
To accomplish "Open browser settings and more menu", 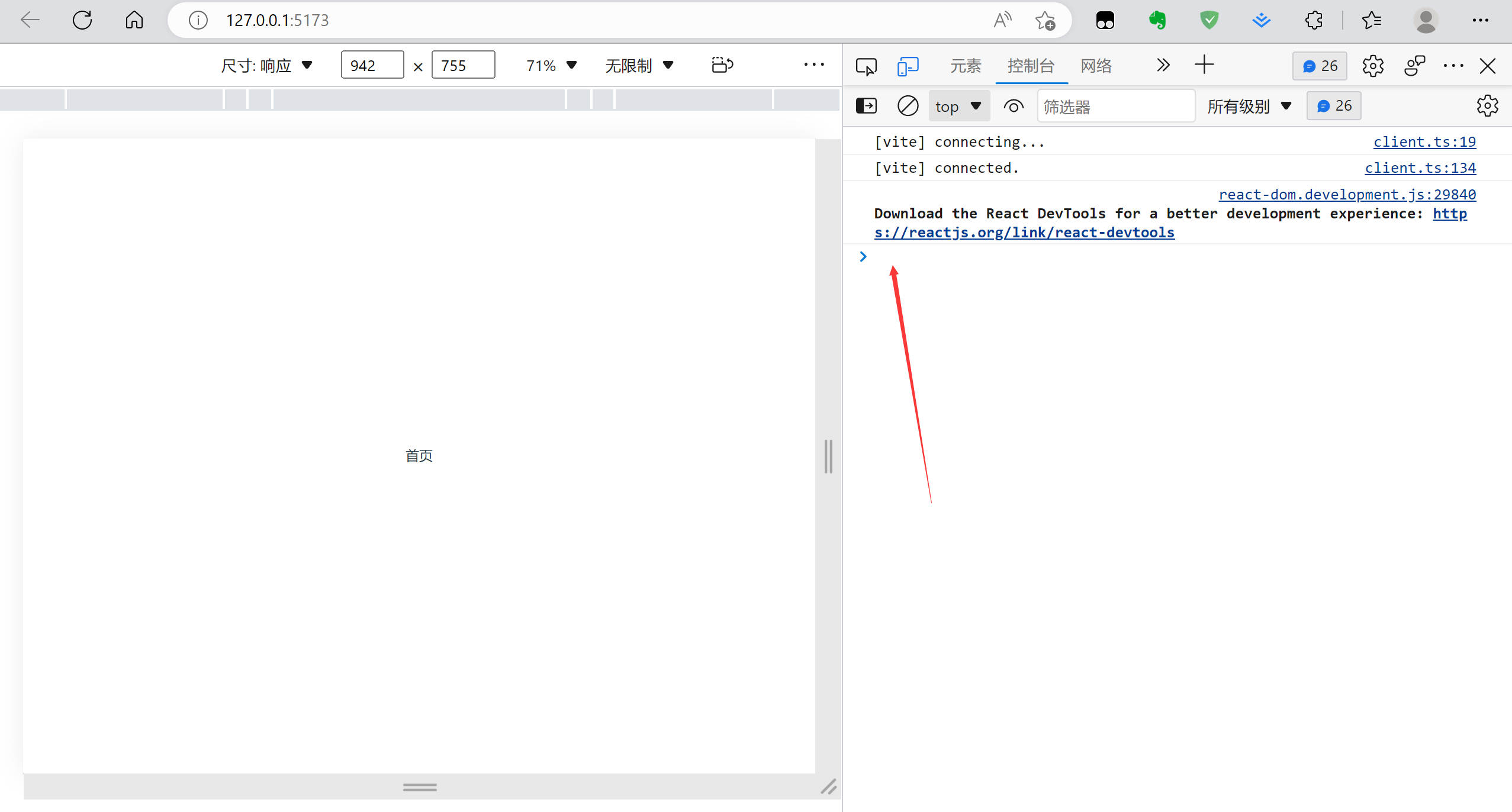I will click(x=1480, y=20).
